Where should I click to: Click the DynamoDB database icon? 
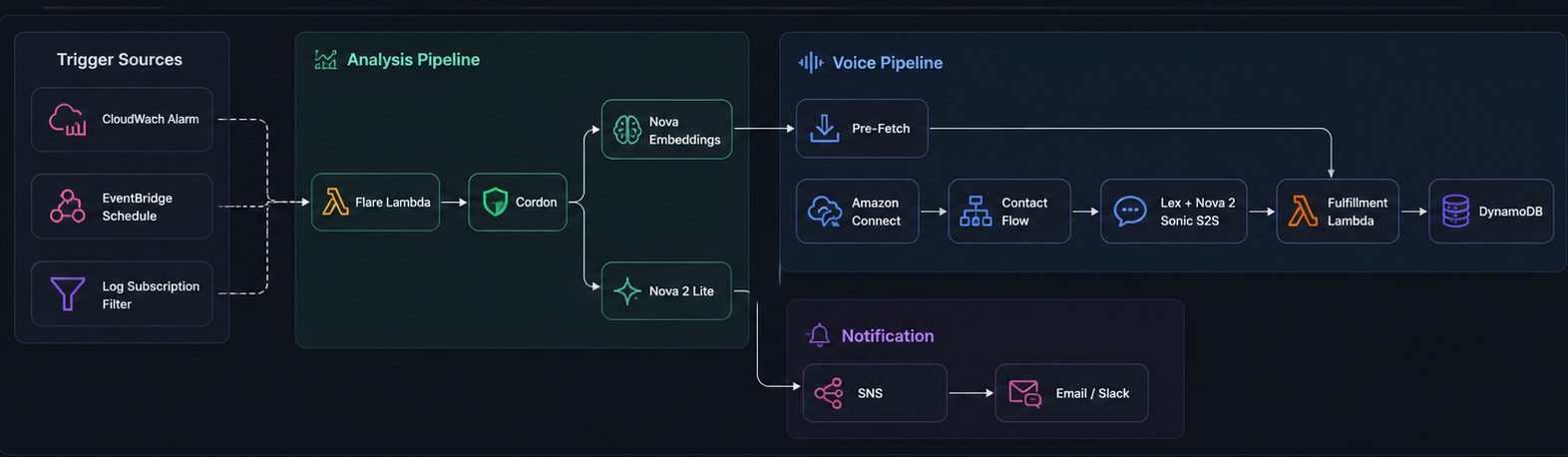[1456, 212]
